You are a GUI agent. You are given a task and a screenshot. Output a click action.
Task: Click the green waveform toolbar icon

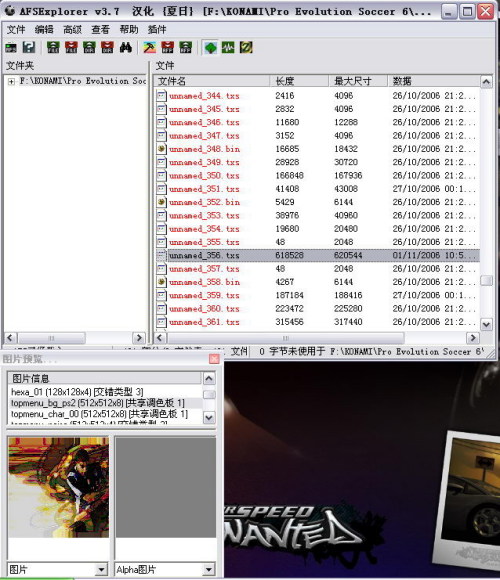click(x=228, y=47)
